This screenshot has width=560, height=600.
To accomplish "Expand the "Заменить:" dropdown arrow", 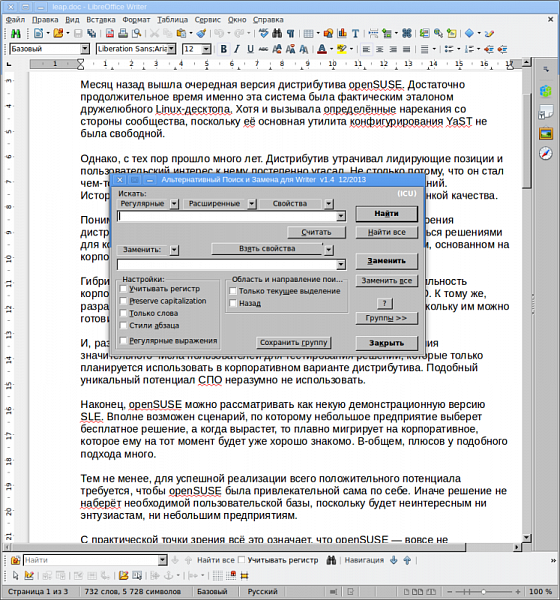I will [x=174, y=250].
